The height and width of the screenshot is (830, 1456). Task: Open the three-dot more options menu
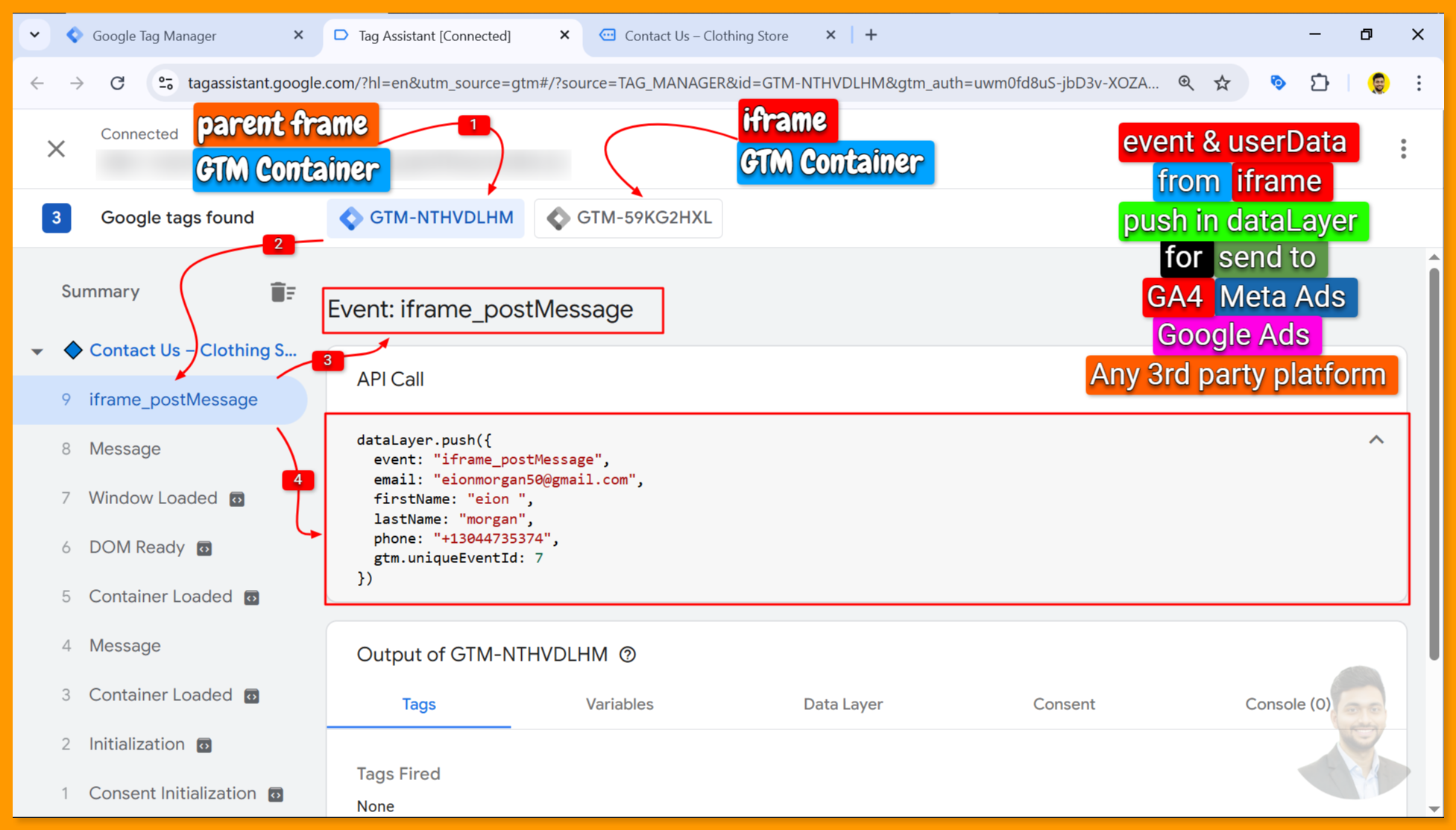click(x=1403, y=148)
